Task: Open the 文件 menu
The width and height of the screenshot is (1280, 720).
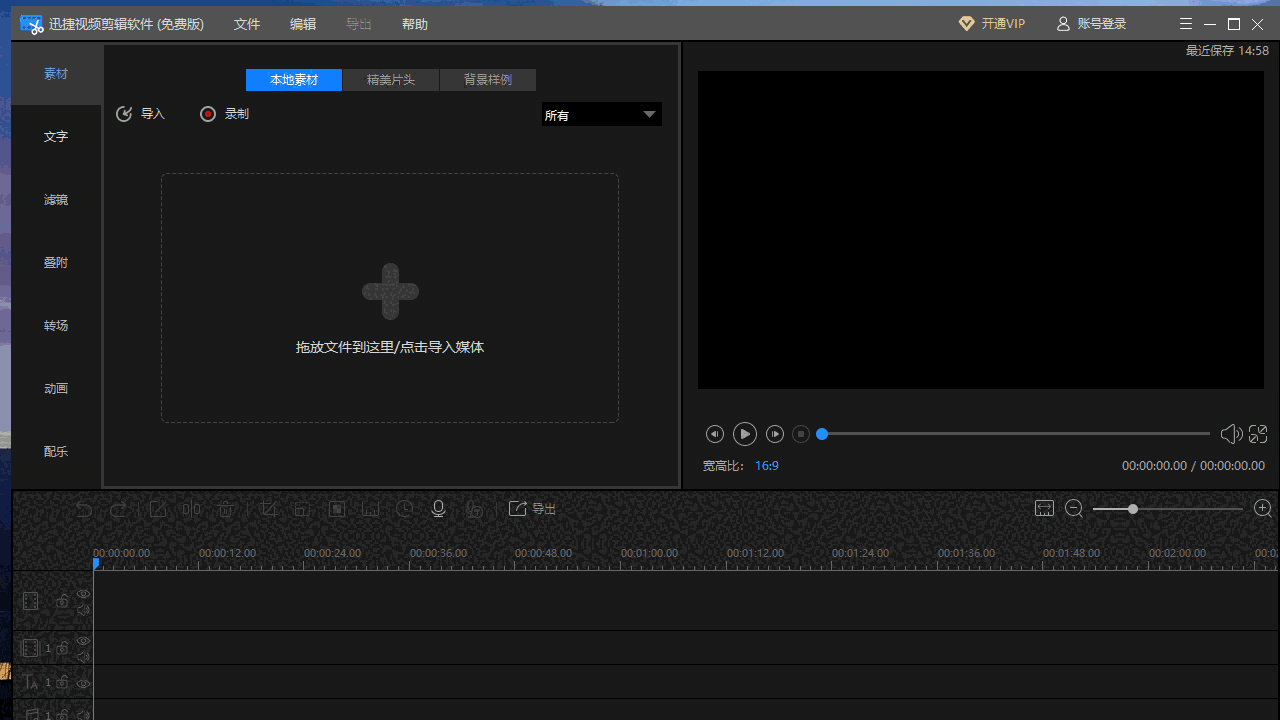Action: point(247,24)
